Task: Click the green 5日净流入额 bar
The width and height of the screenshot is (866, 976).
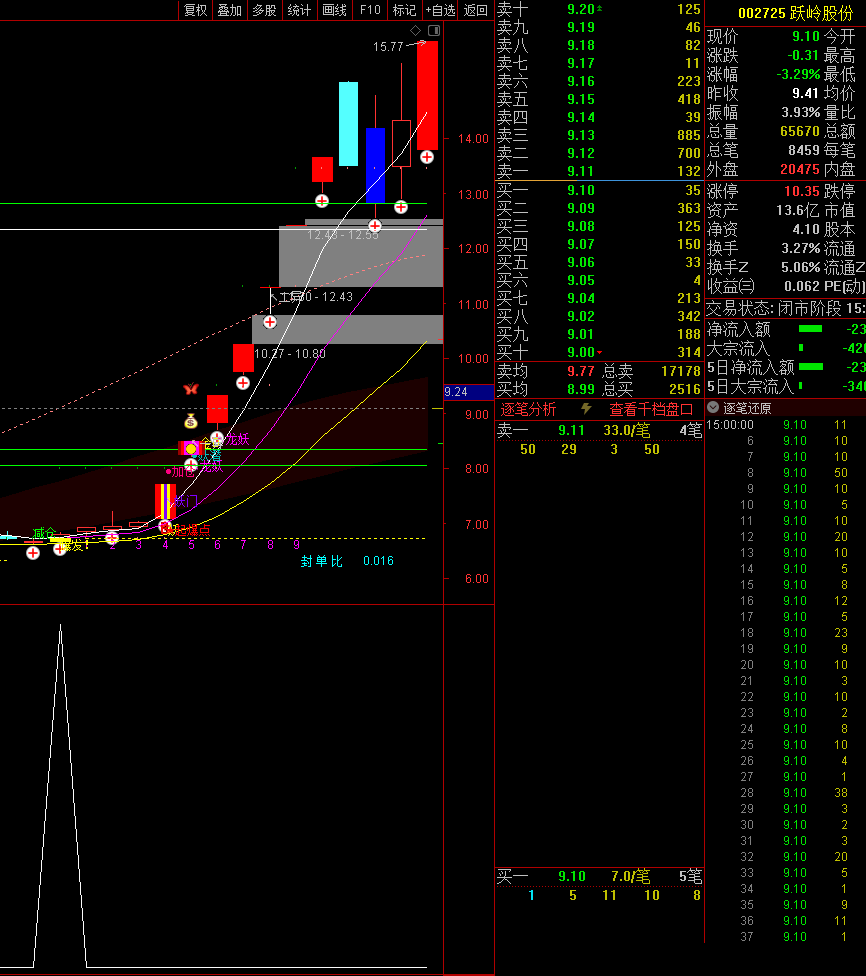Action: 811,367
